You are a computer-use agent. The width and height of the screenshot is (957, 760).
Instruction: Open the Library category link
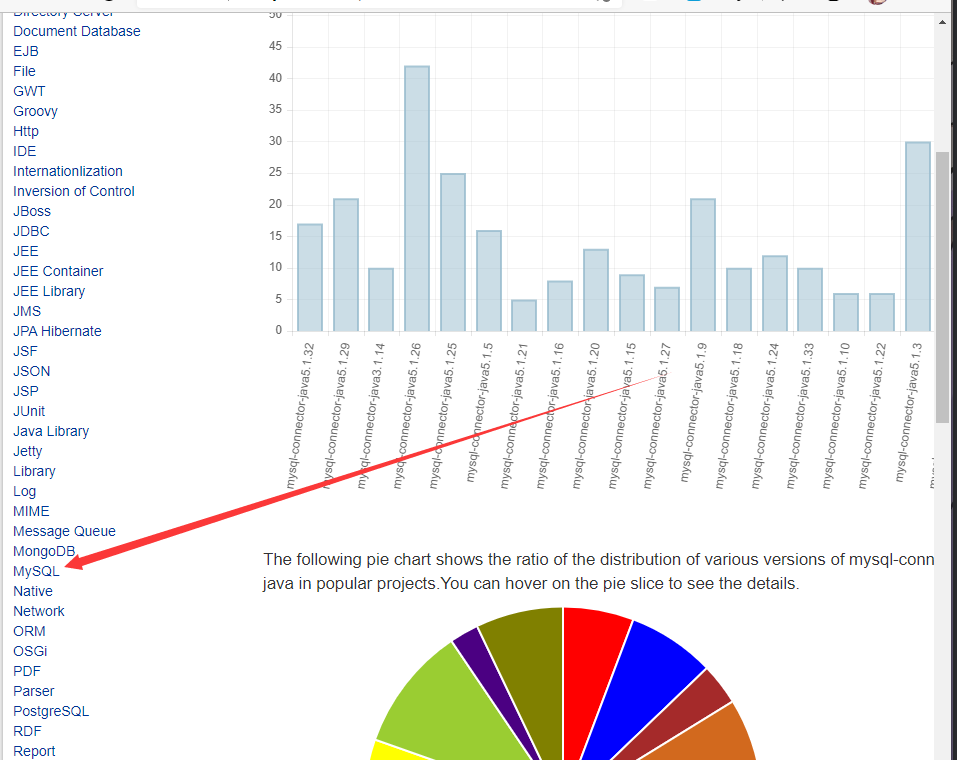(x=34, y=471)
